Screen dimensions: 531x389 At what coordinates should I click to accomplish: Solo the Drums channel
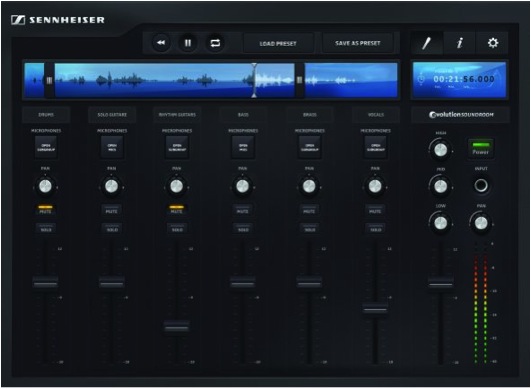point(46,228)
